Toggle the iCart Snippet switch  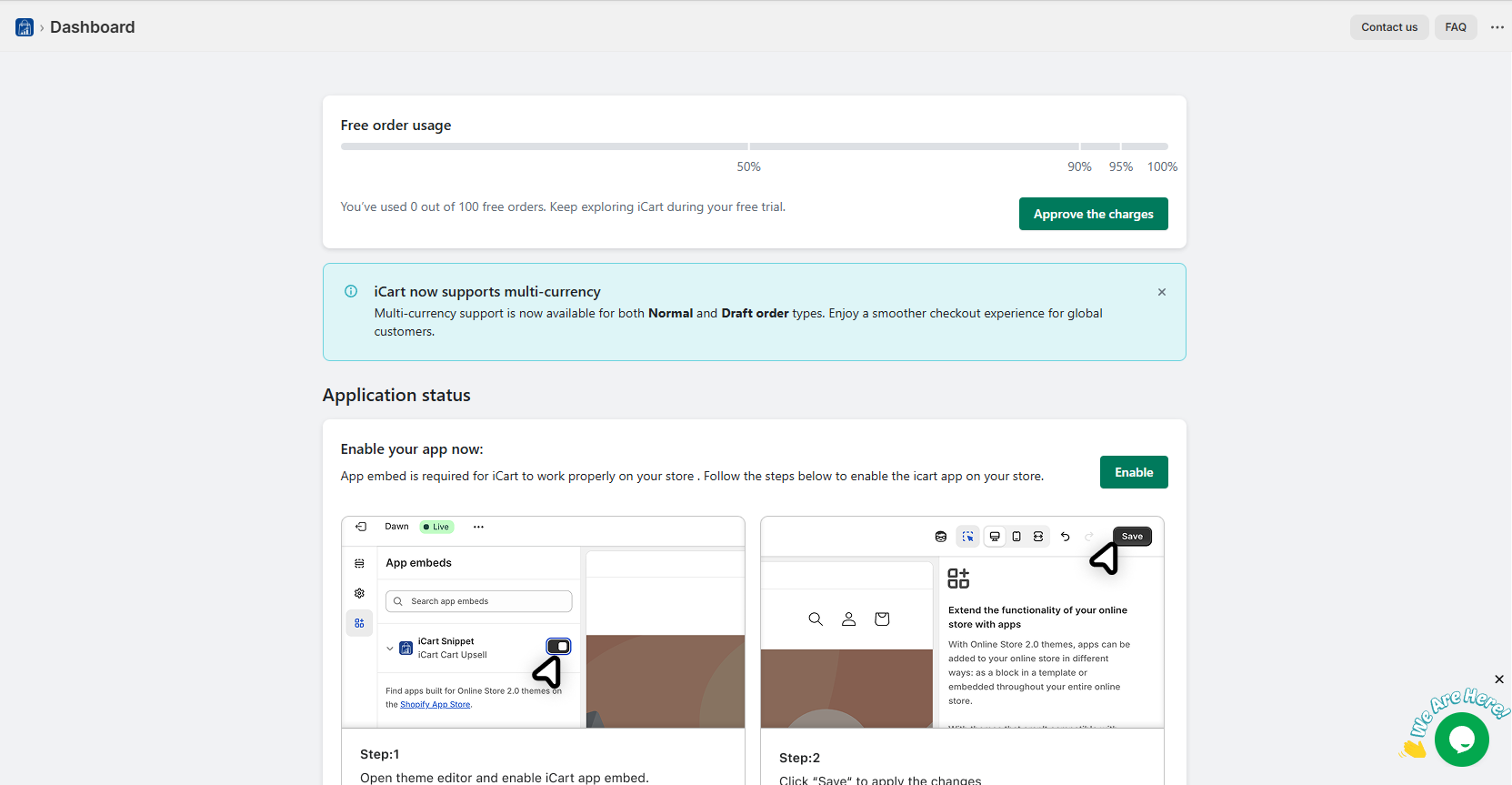coord(558,647)
